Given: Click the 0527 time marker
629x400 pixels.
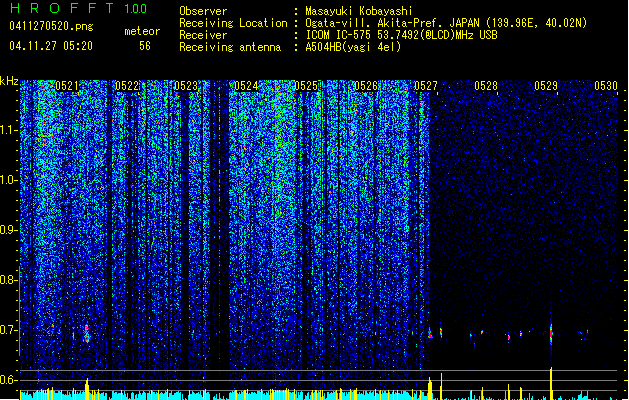Looking at the screenshot, I should click(x=426, y=86).
